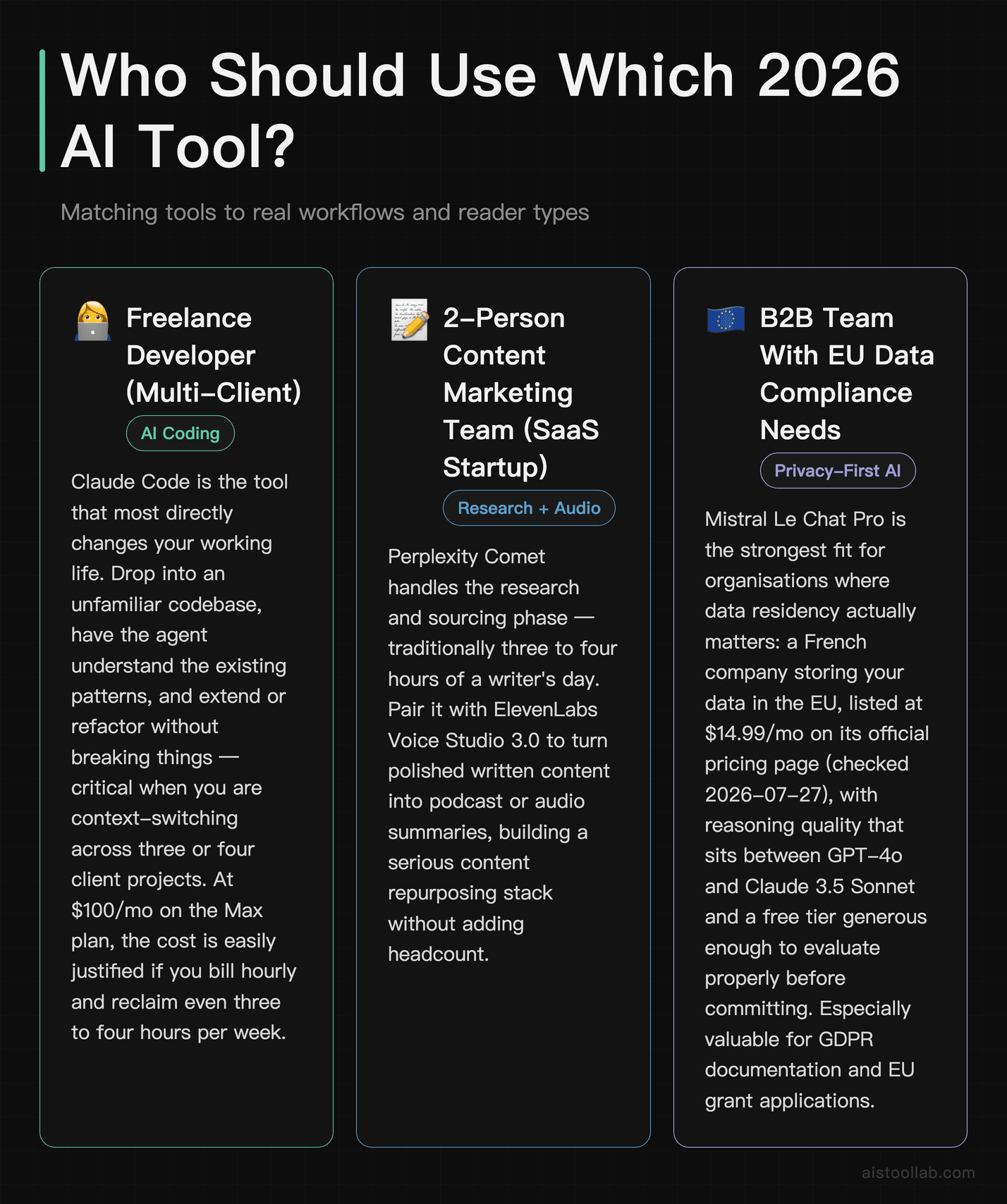This screenshot has height=1204, width=1007.
Task: Click the Claude Code description paragraph
Action: coord(183,757)
